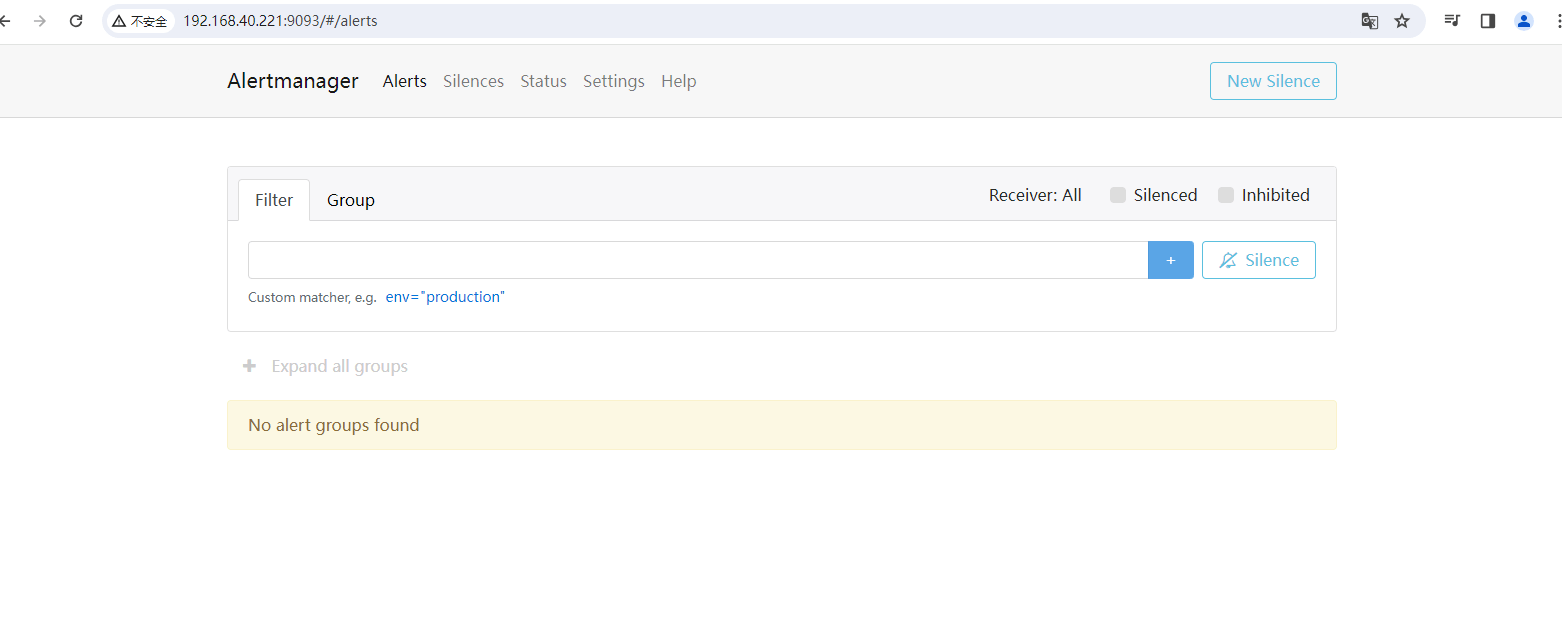Viewport: 1562px width, 630px height.
Task: Open the Silences page in navbar
Action: tap(473, 81)
